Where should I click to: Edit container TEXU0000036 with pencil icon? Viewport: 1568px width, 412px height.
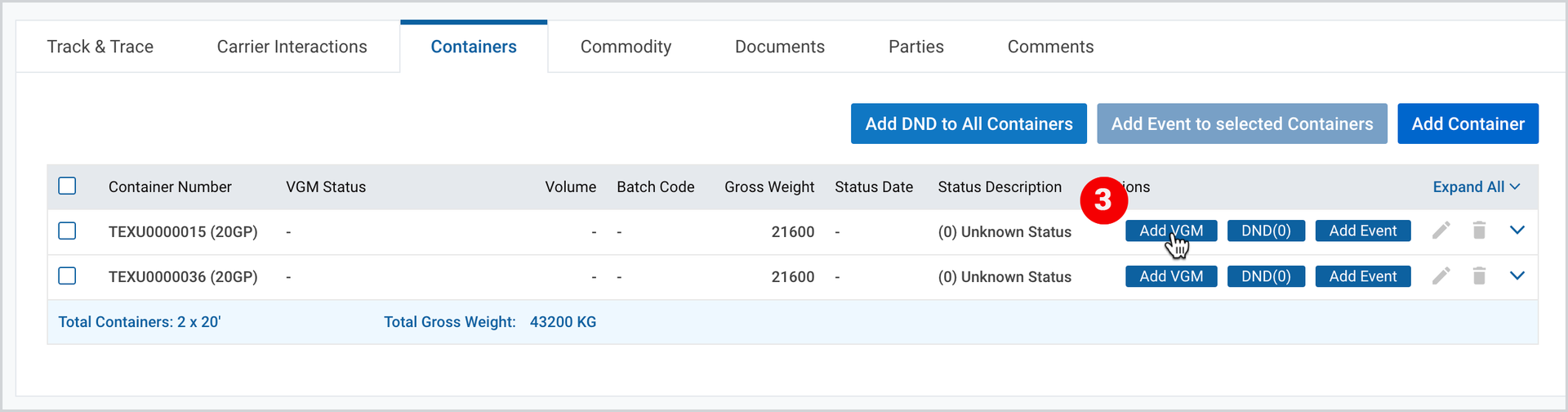1441,276
